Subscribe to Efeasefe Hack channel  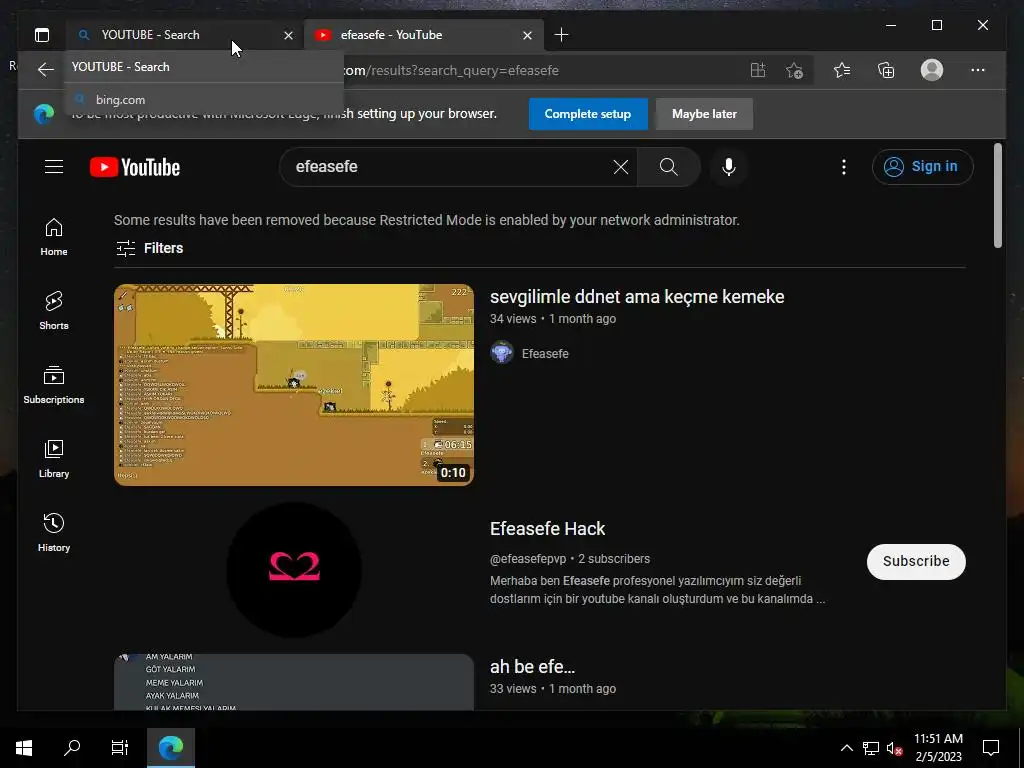coord(916,562)
